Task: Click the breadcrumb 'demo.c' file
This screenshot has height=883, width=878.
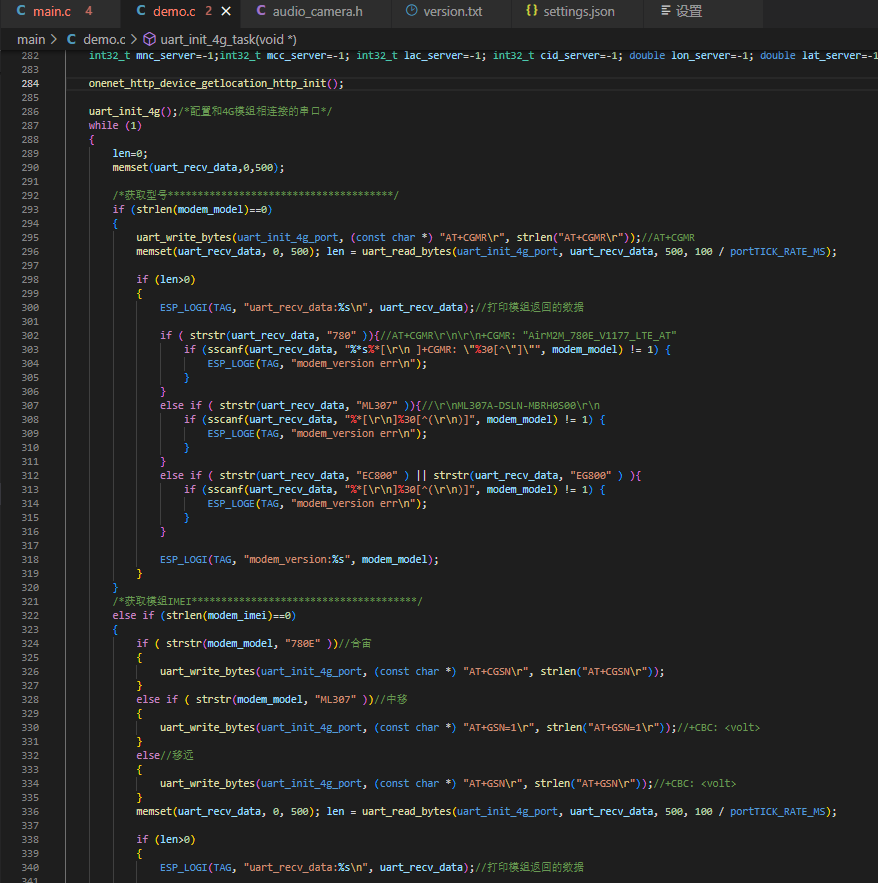Action: click(104, 39)
